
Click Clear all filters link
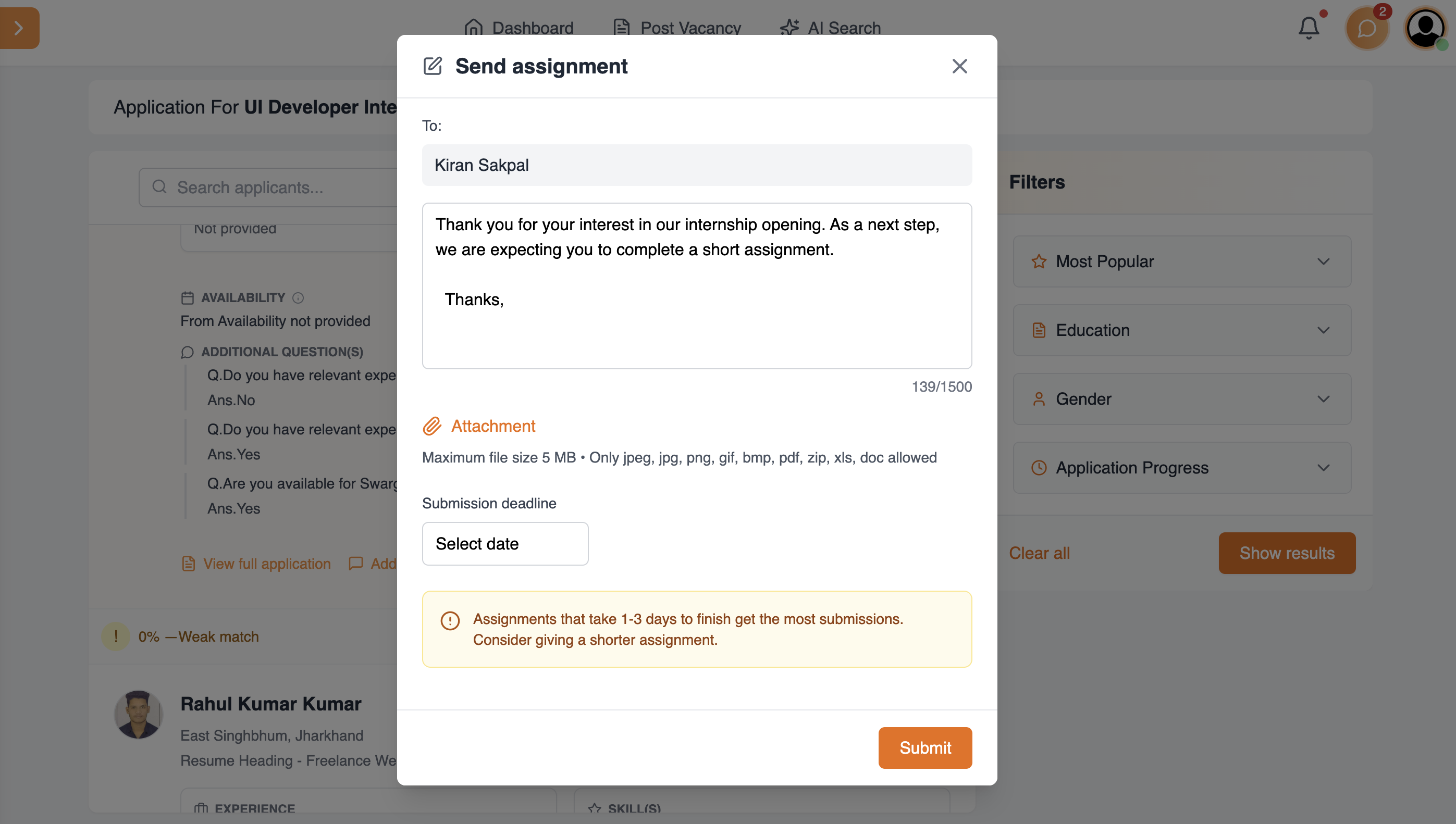click(x=1039, y=553)
